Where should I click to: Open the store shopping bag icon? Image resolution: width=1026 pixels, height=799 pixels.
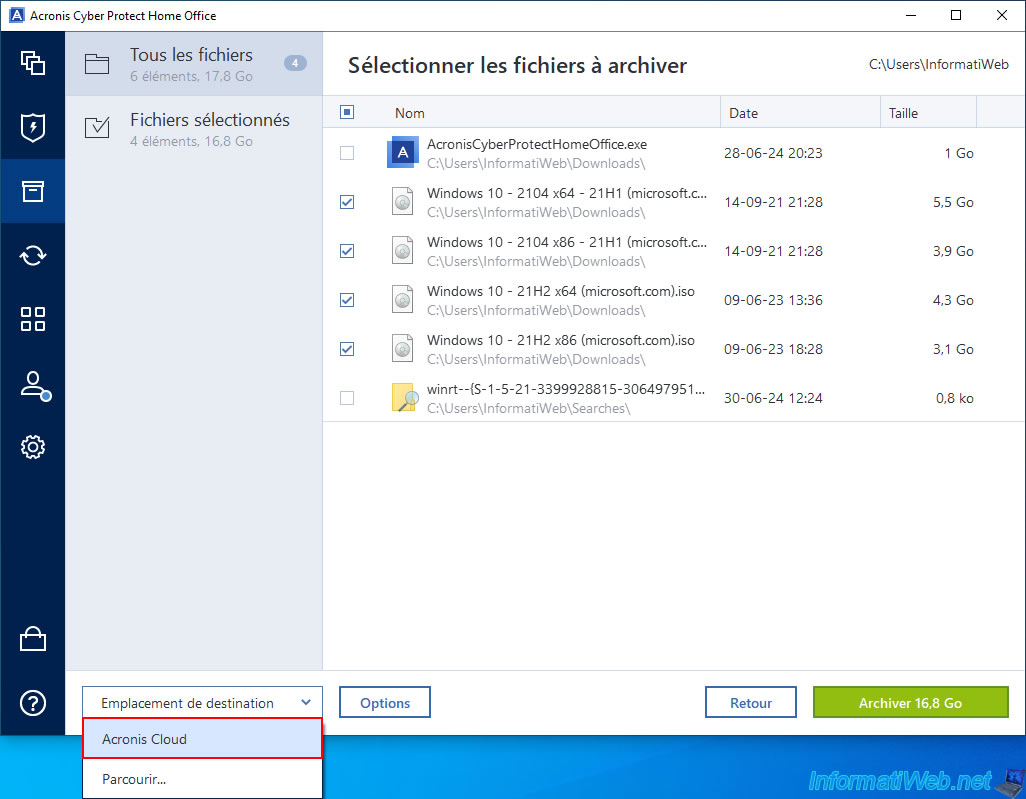33,639
